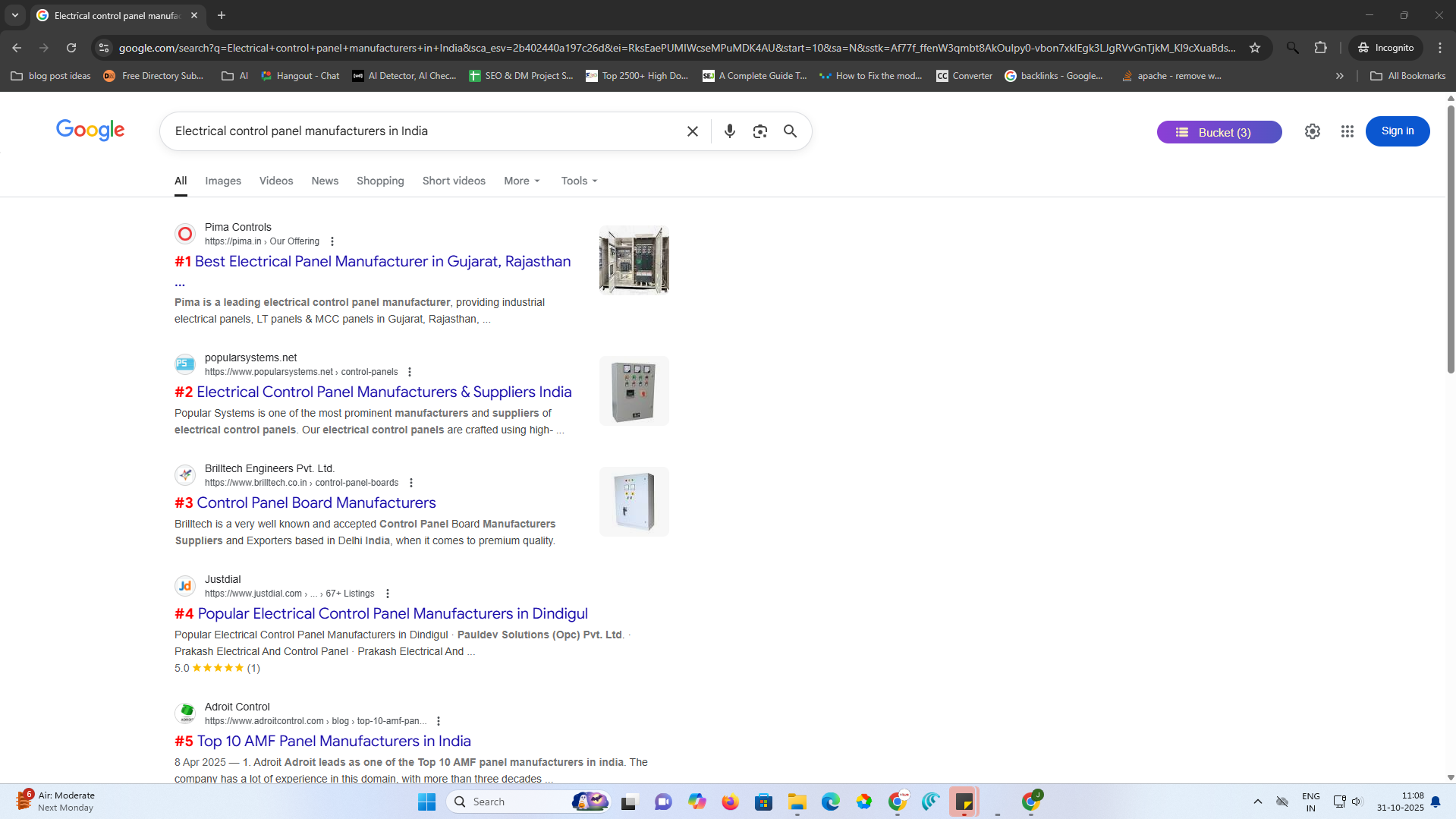Open Chrome extensions puzzle icon

(x=1320, y=48)
